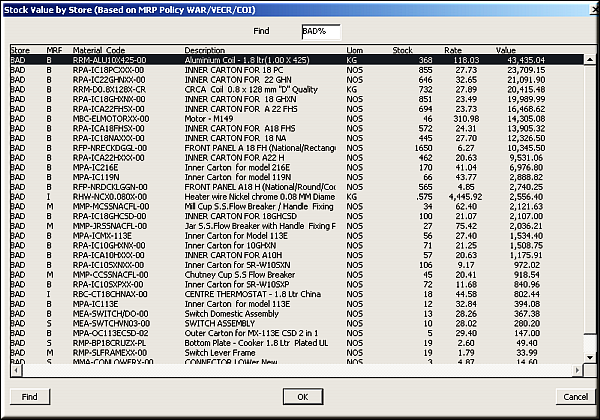Viewport: 600px width, 420px height.
Task: Click the Cancel button
Action: point(574,397)
